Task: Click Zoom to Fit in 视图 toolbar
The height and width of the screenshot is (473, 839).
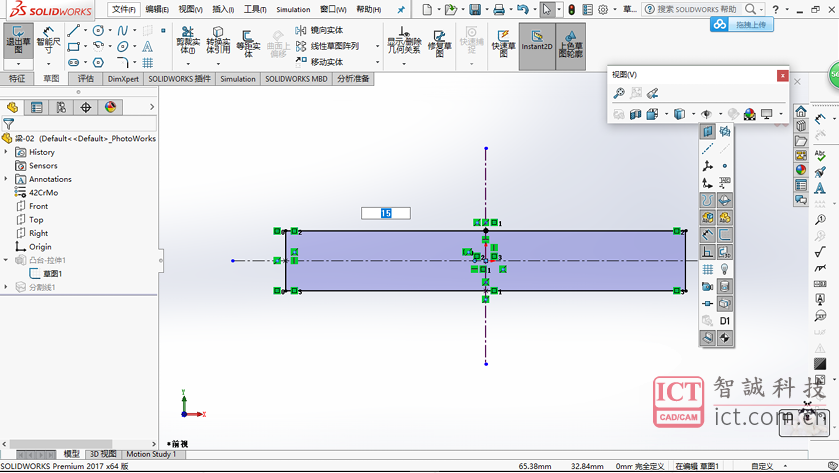Action: tap(619, 94)
